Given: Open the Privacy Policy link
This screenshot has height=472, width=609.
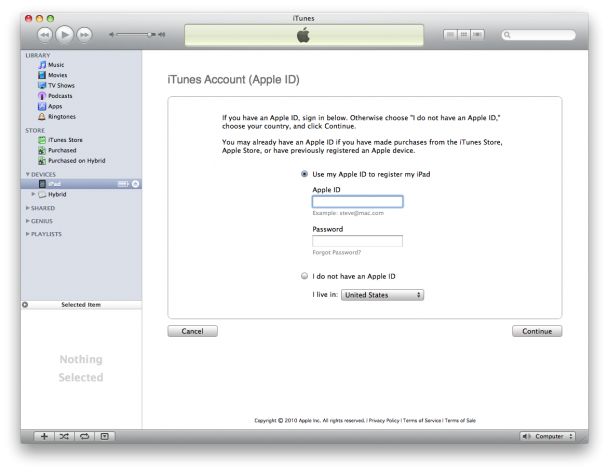Looking at the screenshot, I should click(x=384, y=420).
